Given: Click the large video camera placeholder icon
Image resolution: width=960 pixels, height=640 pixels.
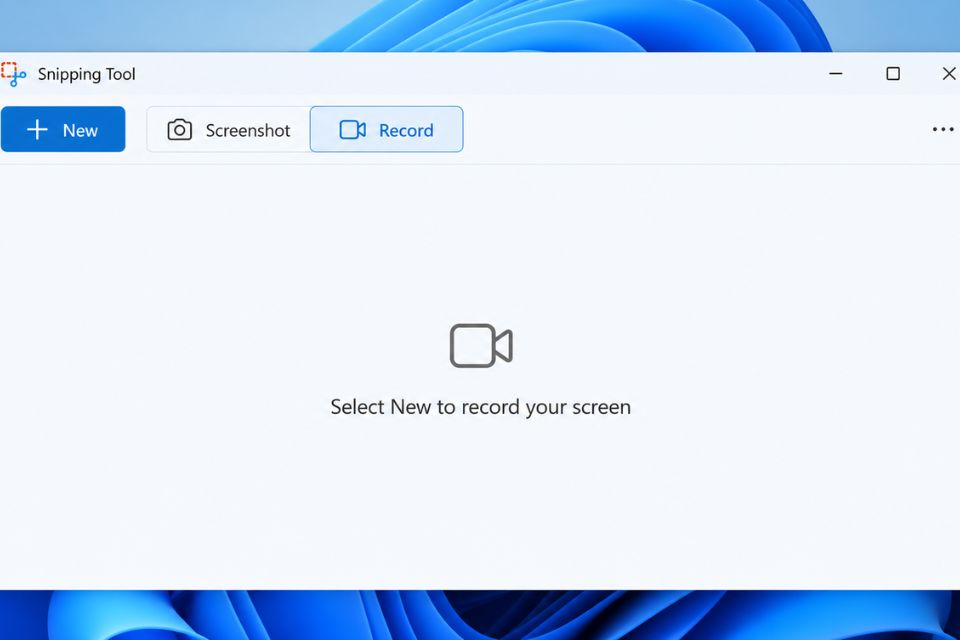Looking at the screenshot, I should coord(481,346).
